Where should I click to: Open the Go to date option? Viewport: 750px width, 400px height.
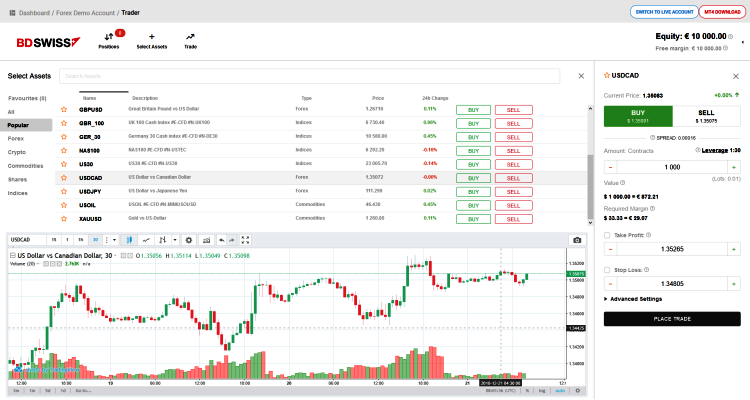pos(82,390)
